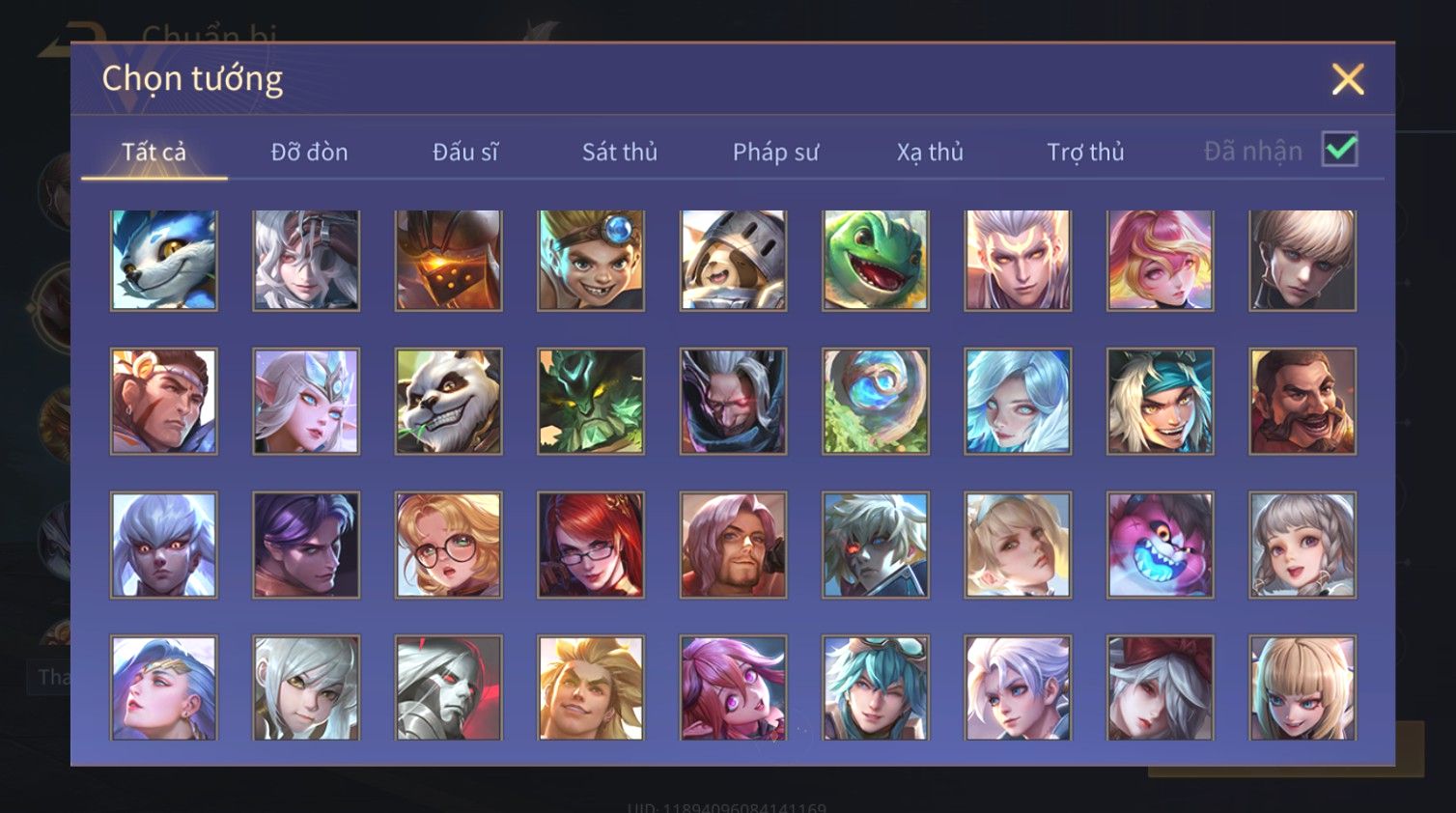The image size is (1456, 813).
Task: Choose the panda hero portrait
Action: [449, 402]
